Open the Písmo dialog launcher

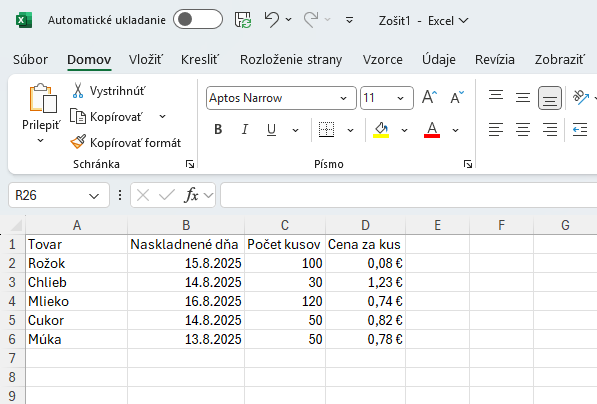pos(468,164)
